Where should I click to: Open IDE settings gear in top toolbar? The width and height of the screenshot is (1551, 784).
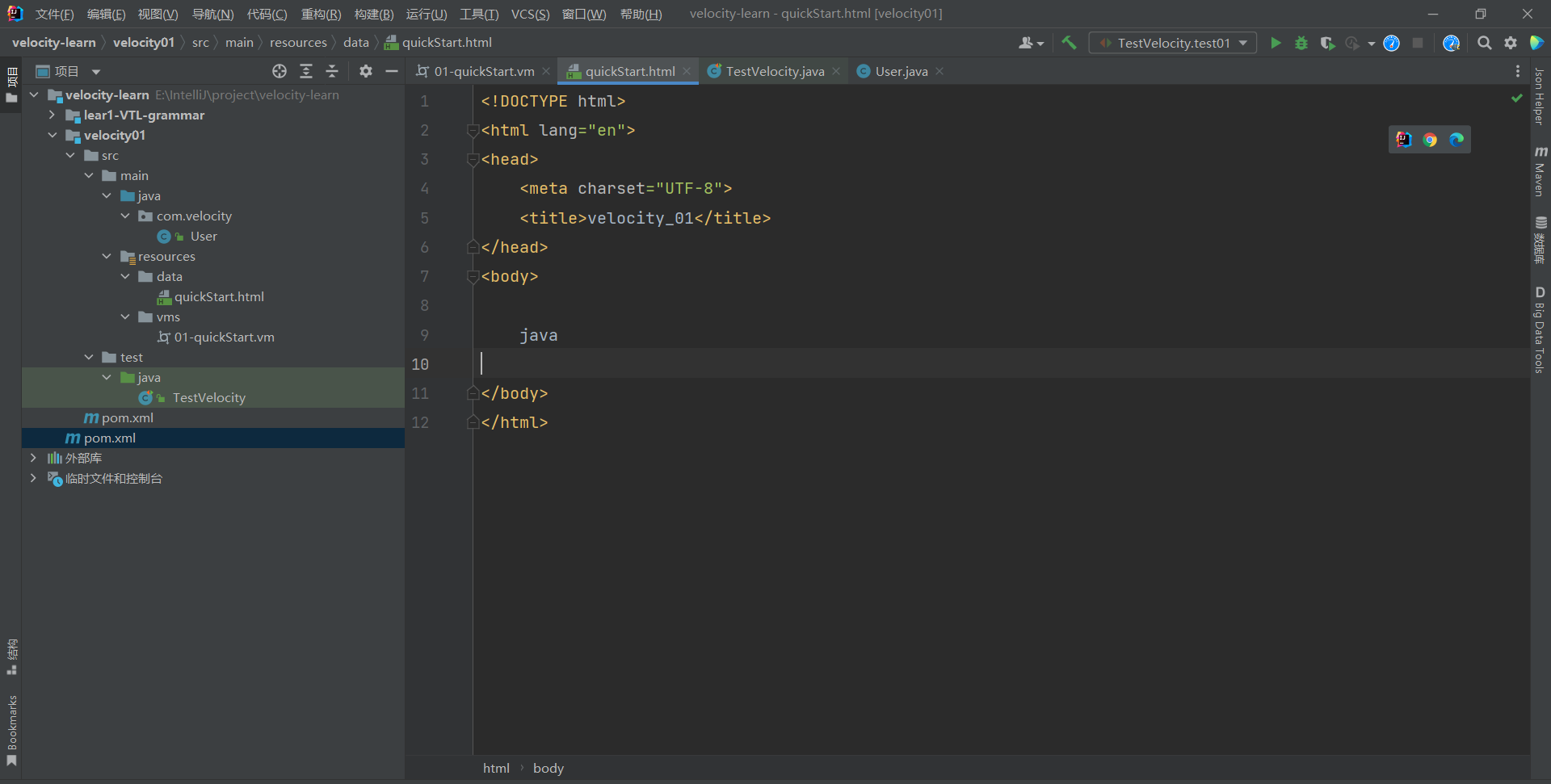(1511, 43)
